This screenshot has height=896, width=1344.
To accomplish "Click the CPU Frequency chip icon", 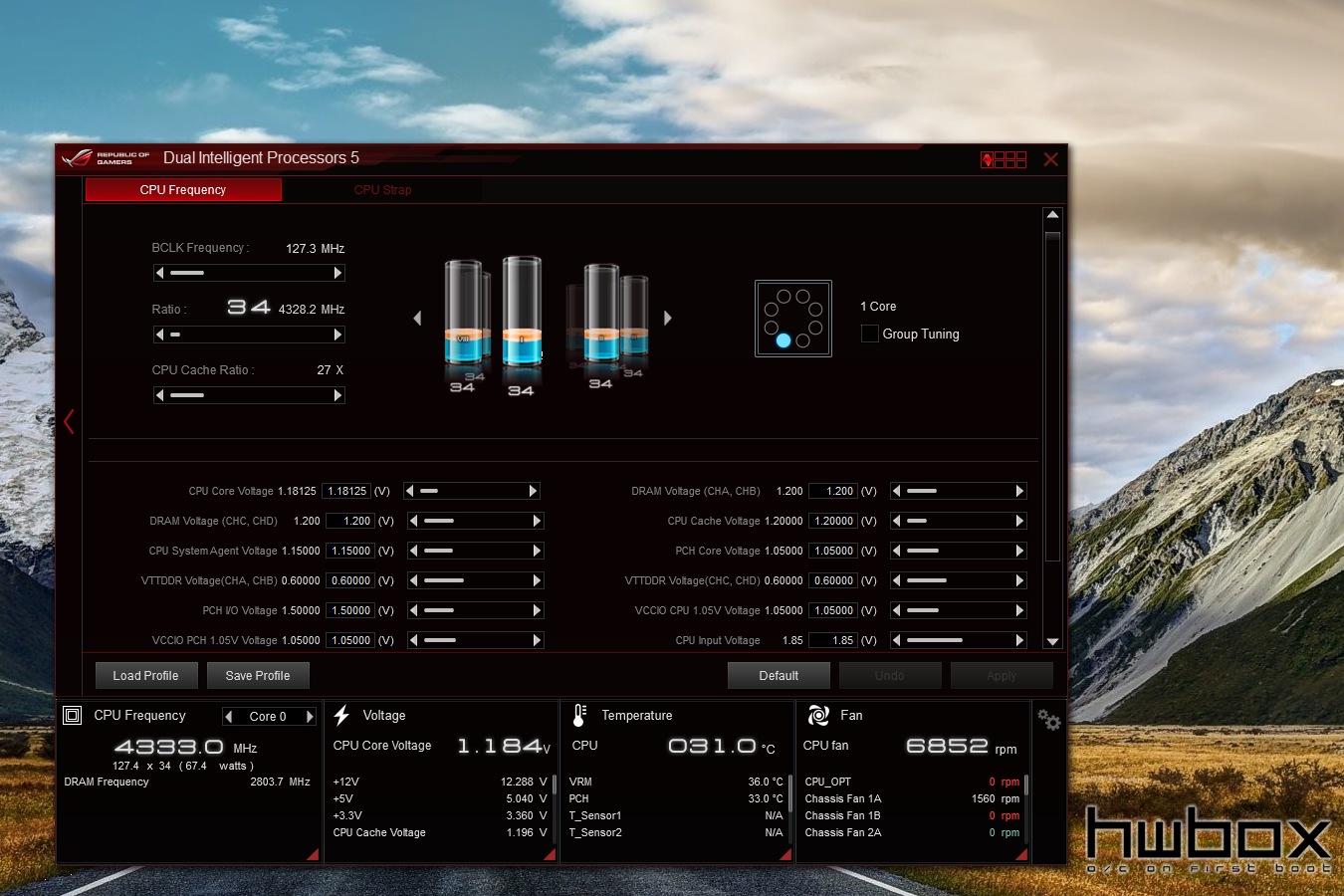I will [73, 715].
